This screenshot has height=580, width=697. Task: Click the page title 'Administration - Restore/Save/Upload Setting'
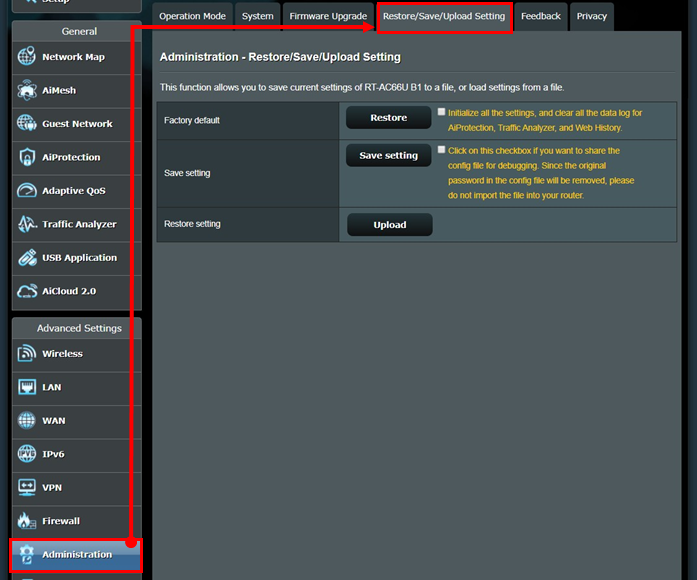(x=280, y=57)
